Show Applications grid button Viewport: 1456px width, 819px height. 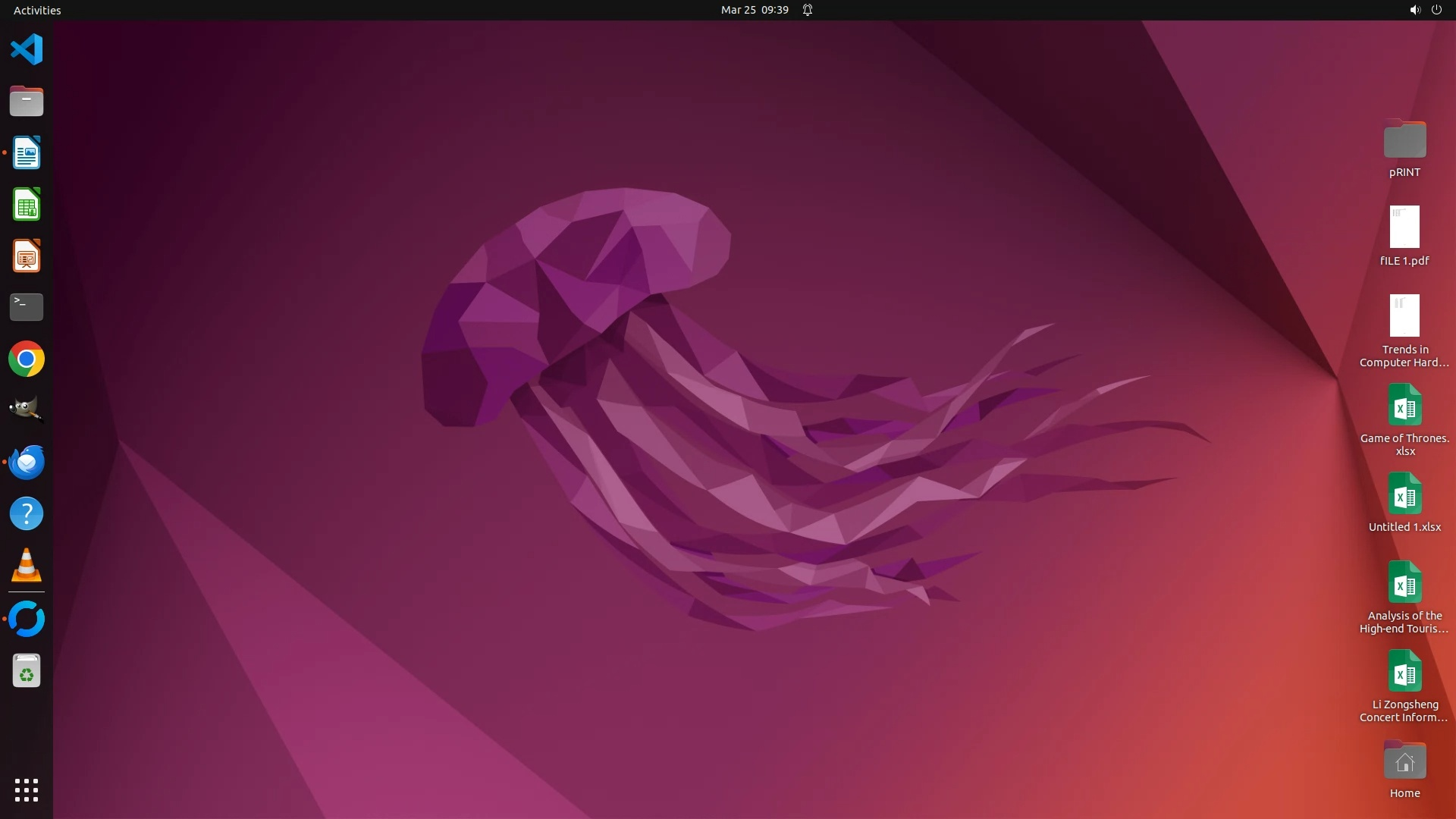coord(27,789)
